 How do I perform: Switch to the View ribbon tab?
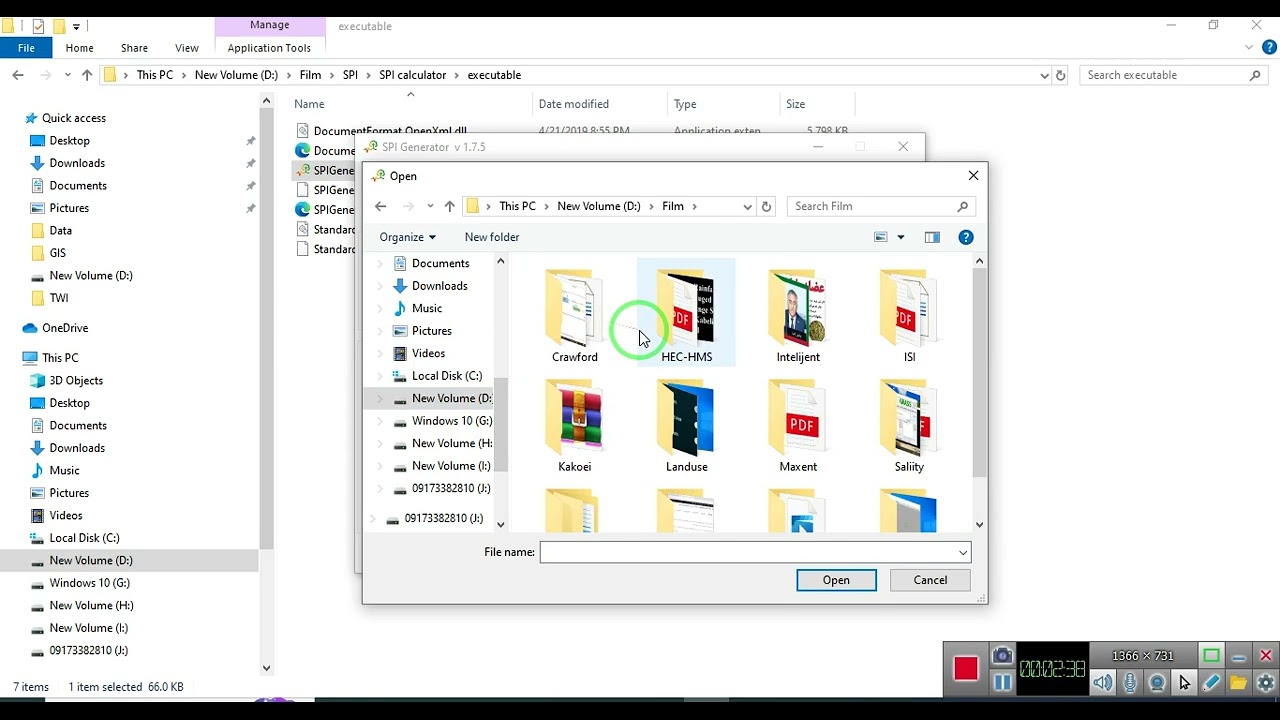(187, 48)
